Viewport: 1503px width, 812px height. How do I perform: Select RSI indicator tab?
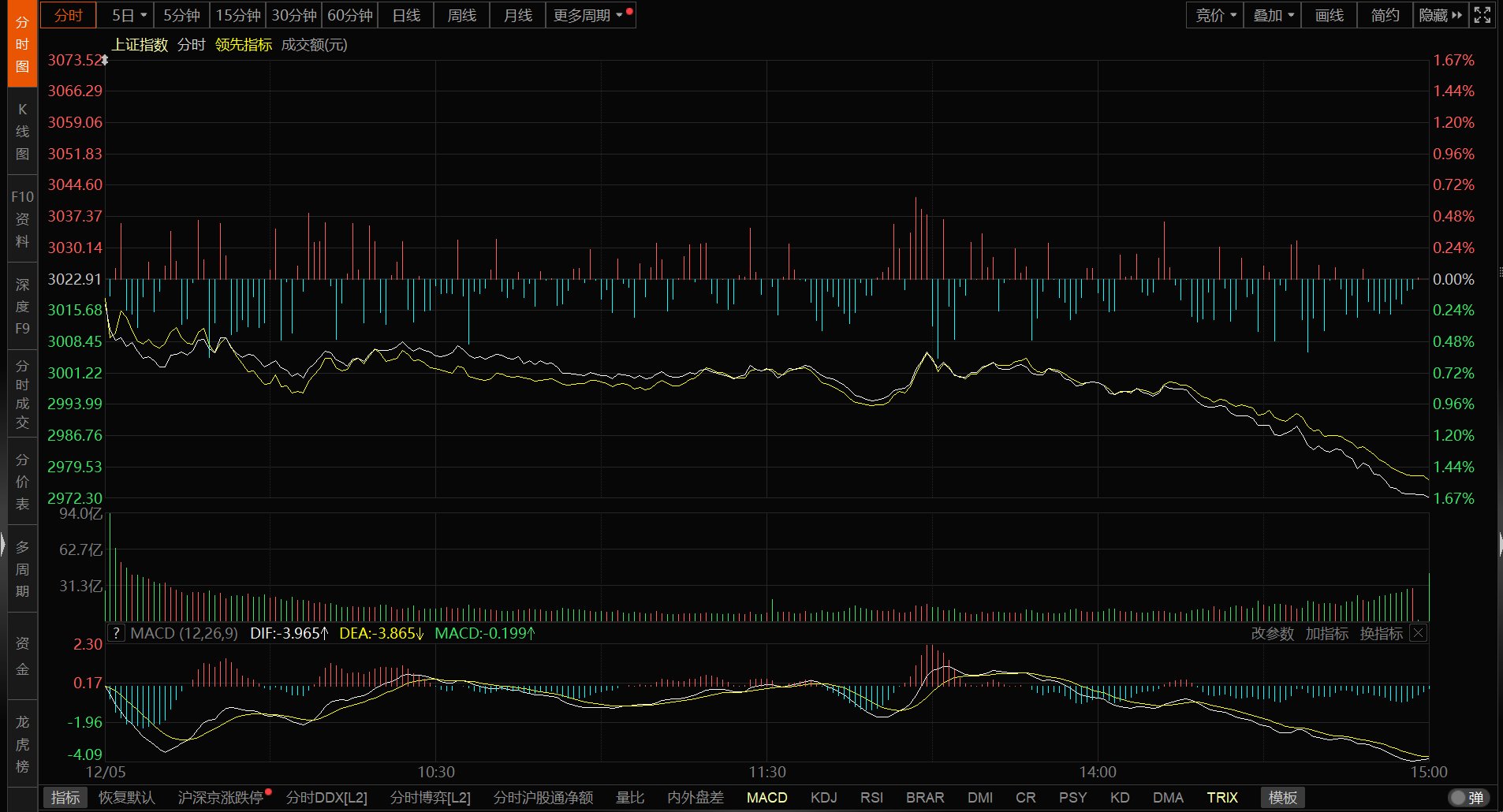pyautogui.click(x=871, y=798)
